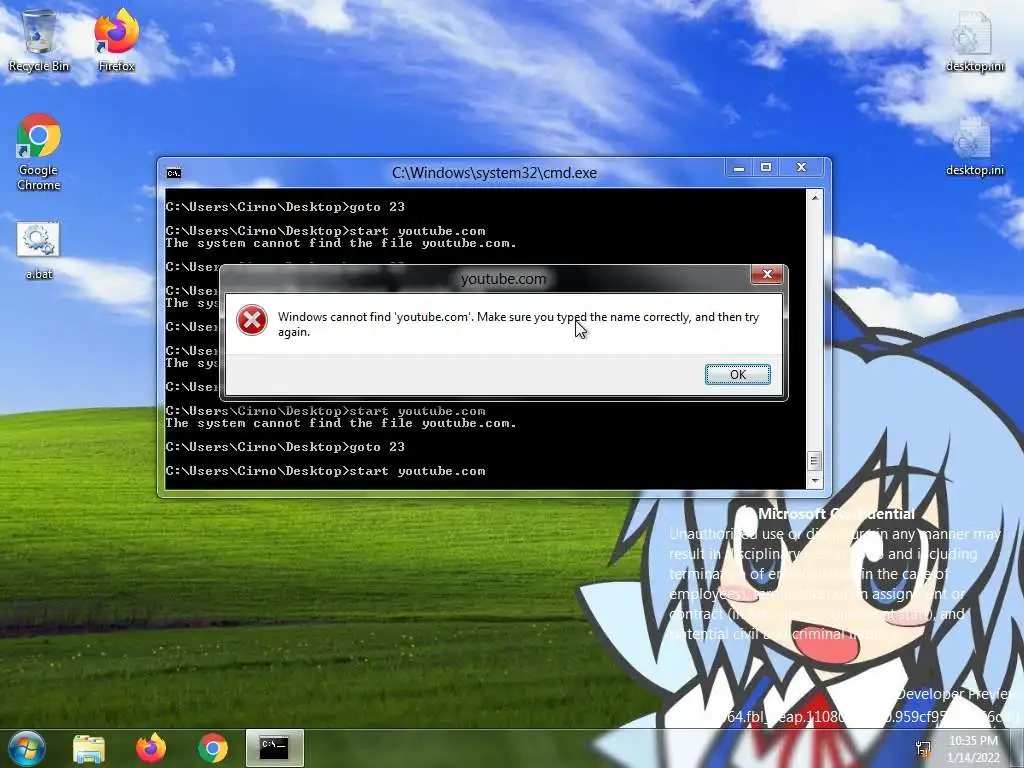
Task: Minimize the cmd.exe window
Action: click(x=739, y=168)
